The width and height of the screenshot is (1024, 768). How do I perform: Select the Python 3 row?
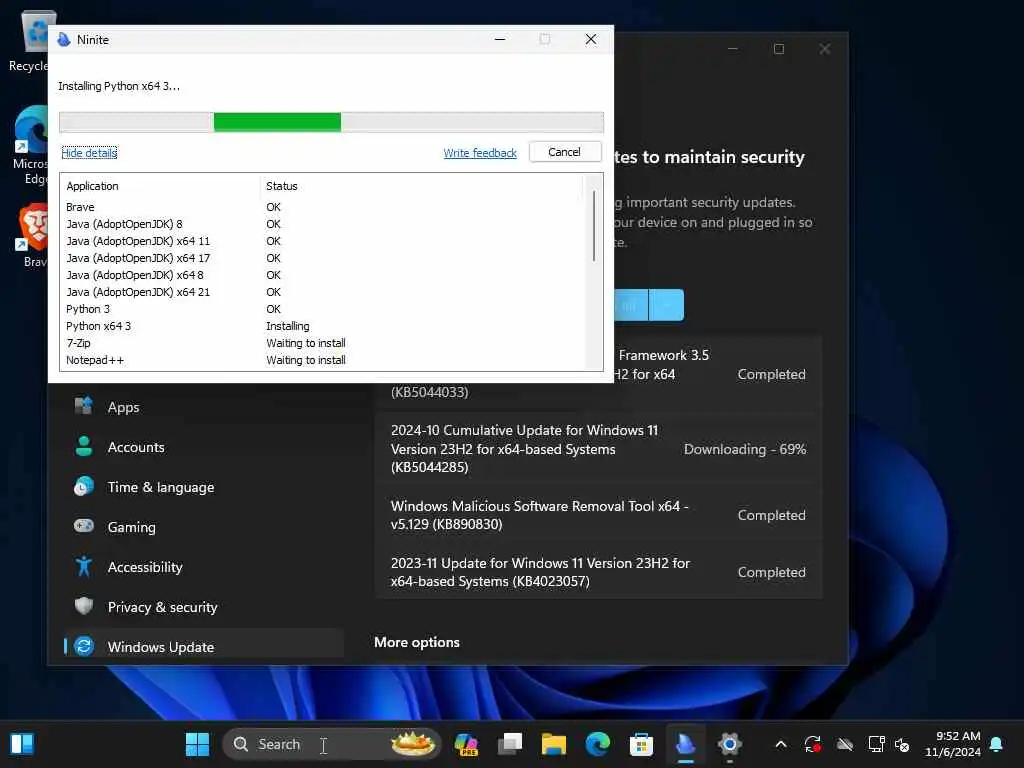323,309
